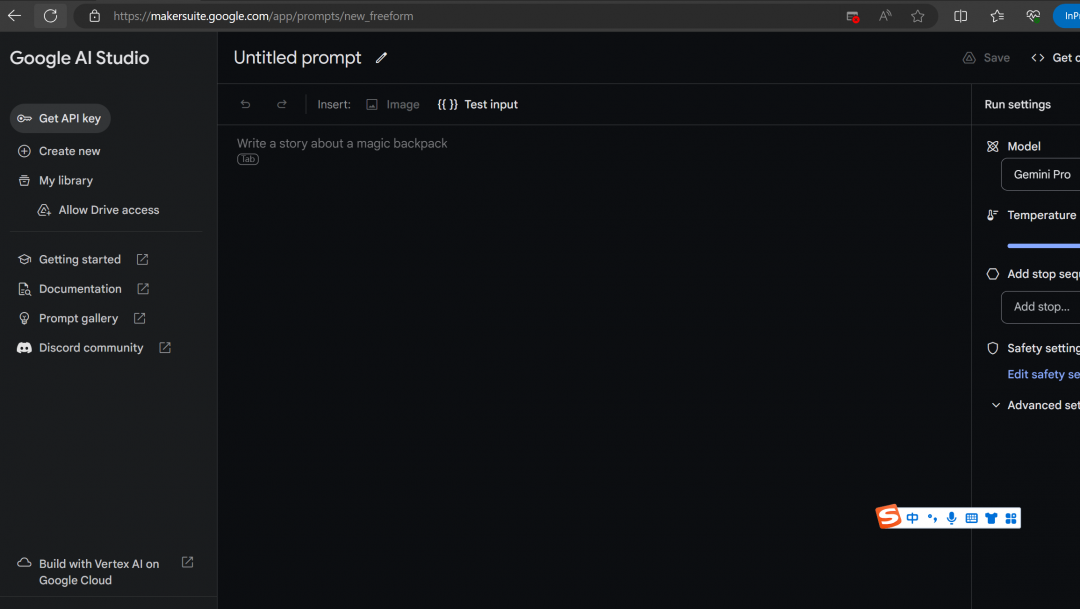Click the shirt skin icon on IME bar
1080x609 pixels.
click(991, 518)
